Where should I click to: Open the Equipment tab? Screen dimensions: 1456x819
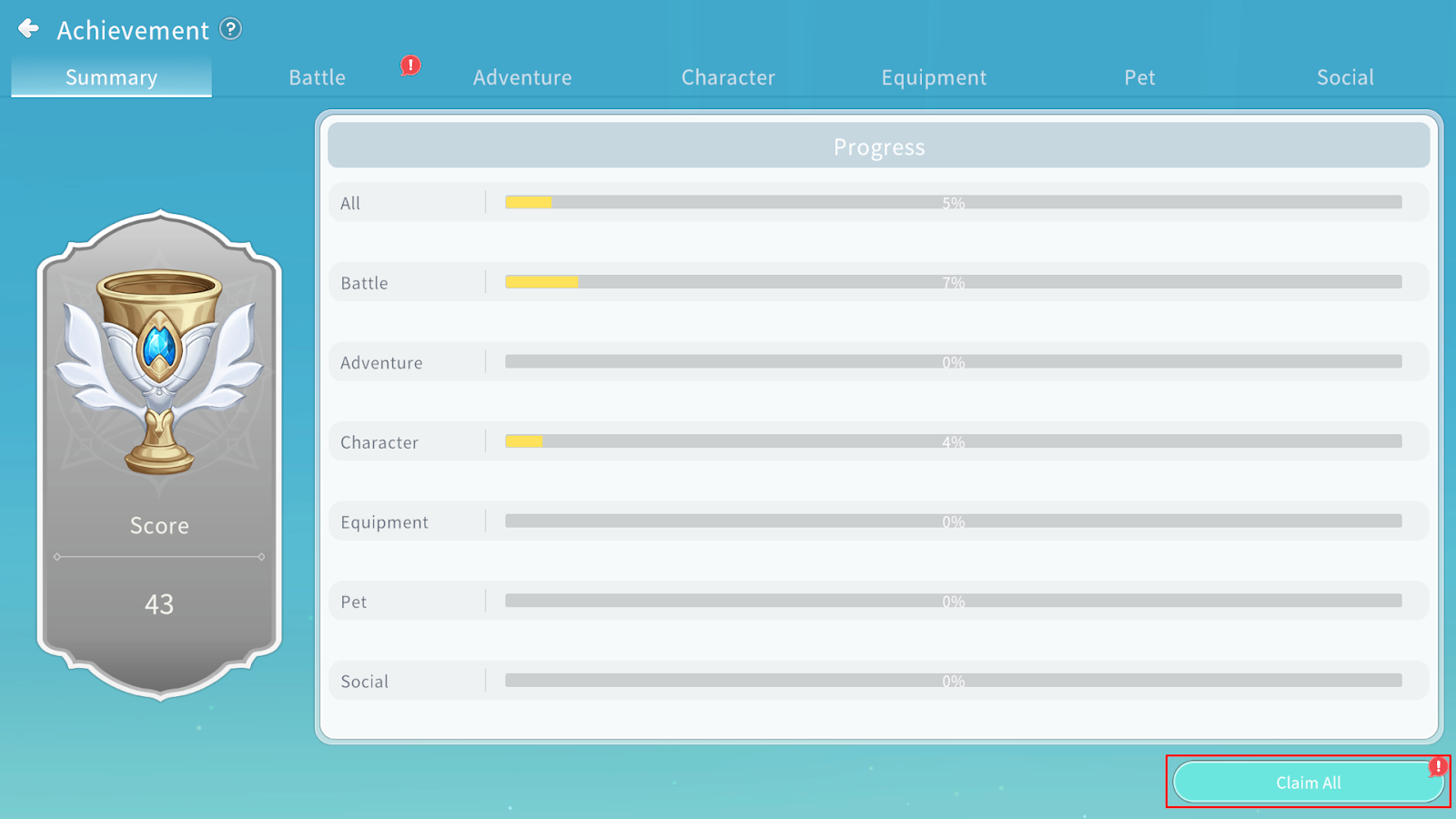pyautogui.click(x=934, y=77)
